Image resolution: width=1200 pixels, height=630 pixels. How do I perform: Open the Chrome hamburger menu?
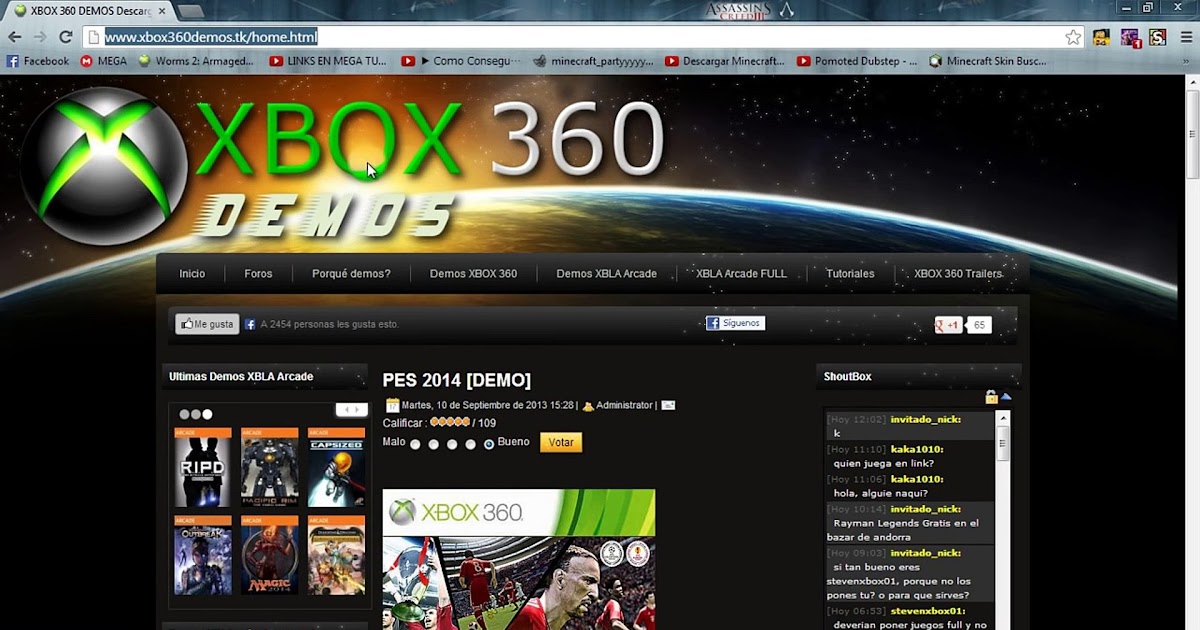coord(1185,37)
